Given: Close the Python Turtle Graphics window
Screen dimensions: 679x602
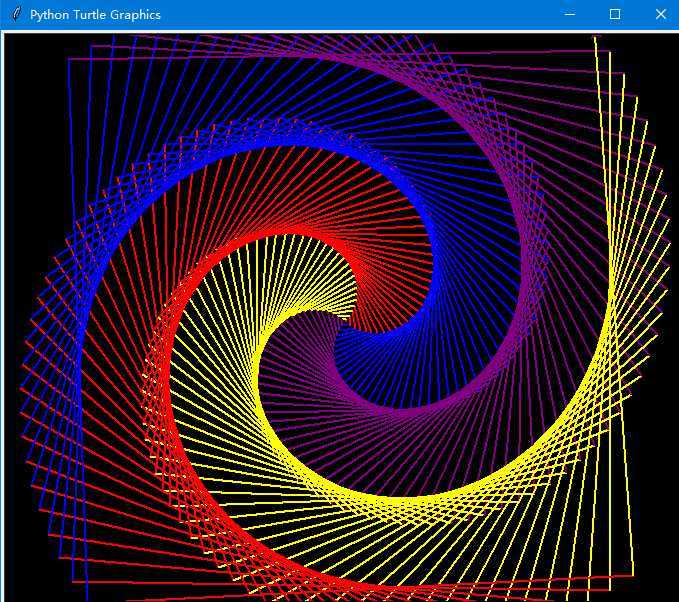Looking at the screenshot, I should [660, 14].
